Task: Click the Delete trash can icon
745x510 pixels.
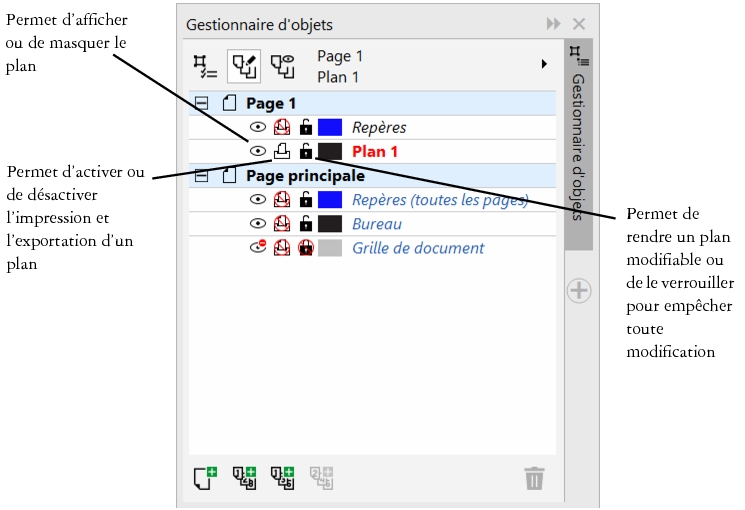Action: coord(535,478)
